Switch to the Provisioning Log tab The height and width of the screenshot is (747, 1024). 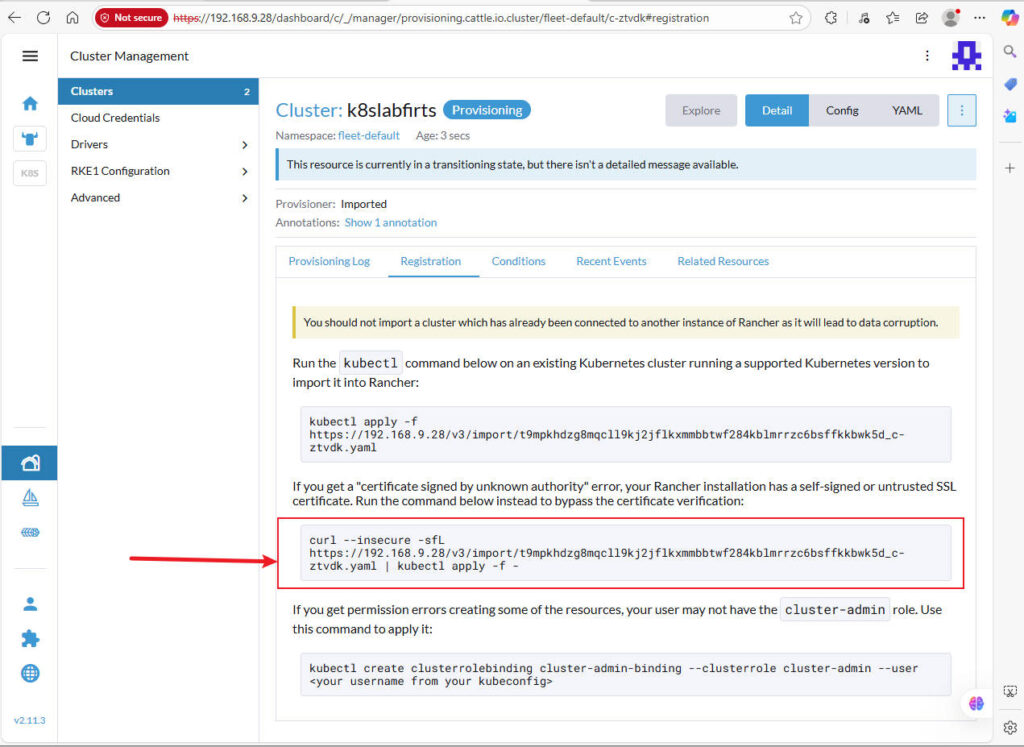tap(329, 261)
